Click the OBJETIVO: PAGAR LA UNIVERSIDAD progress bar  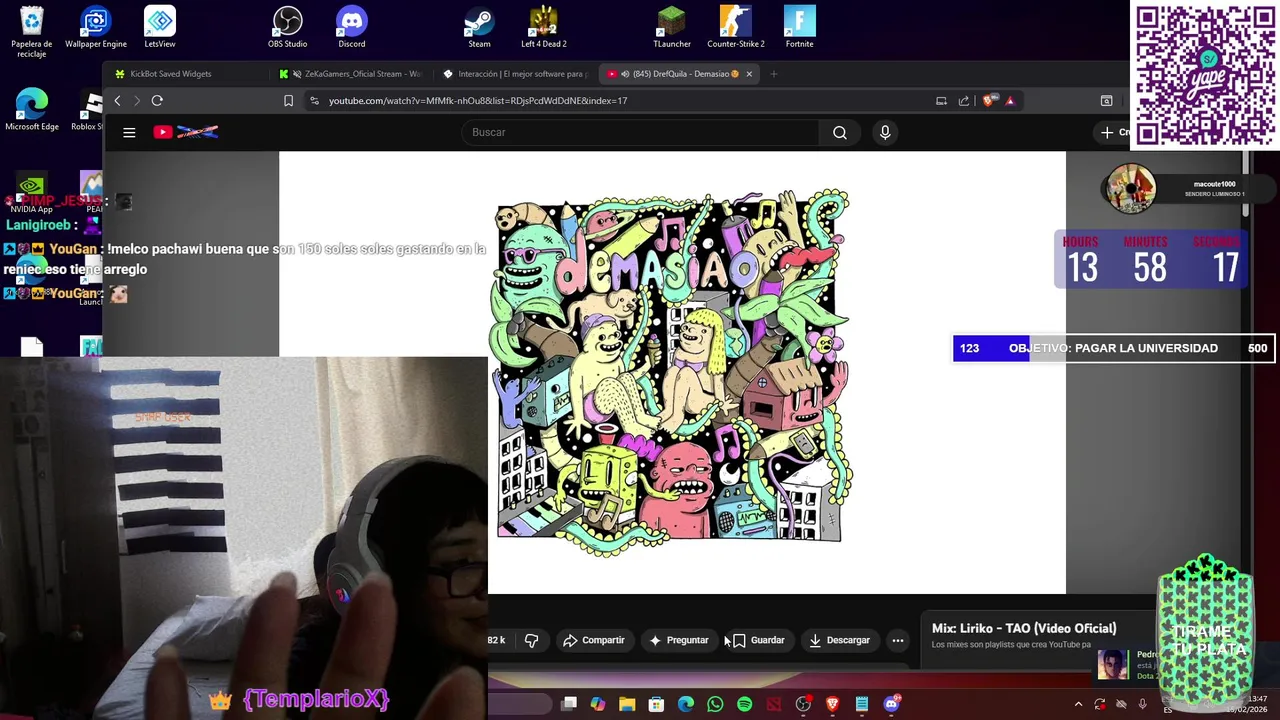(1113, 348)
